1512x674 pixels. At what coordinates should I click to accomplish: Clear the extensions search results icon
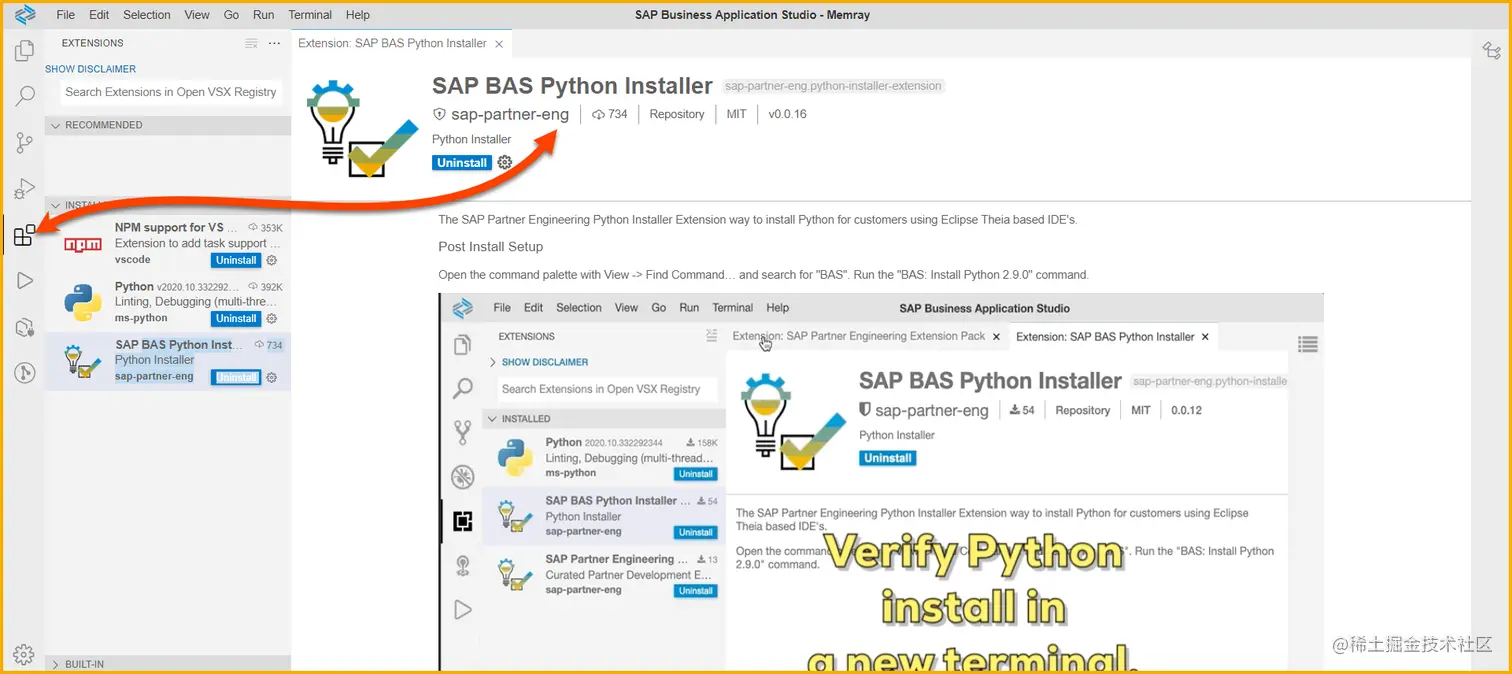(x=251, y=43)
